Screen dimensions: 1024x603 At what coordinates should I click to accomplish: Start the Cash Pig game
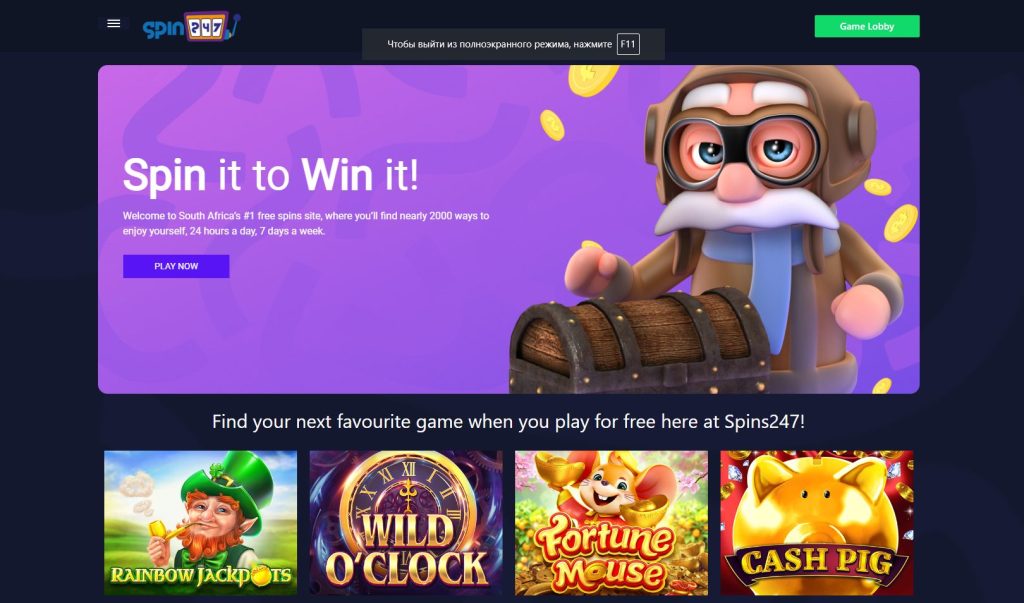(x=816, y=523)
